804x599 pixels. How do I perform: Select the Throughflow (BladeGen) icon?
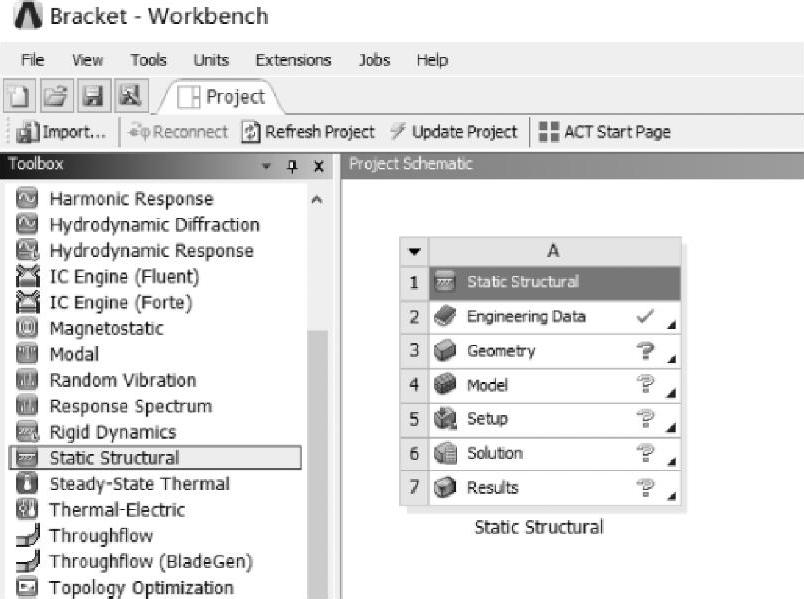pyautogui.click(x=27, y=561)
